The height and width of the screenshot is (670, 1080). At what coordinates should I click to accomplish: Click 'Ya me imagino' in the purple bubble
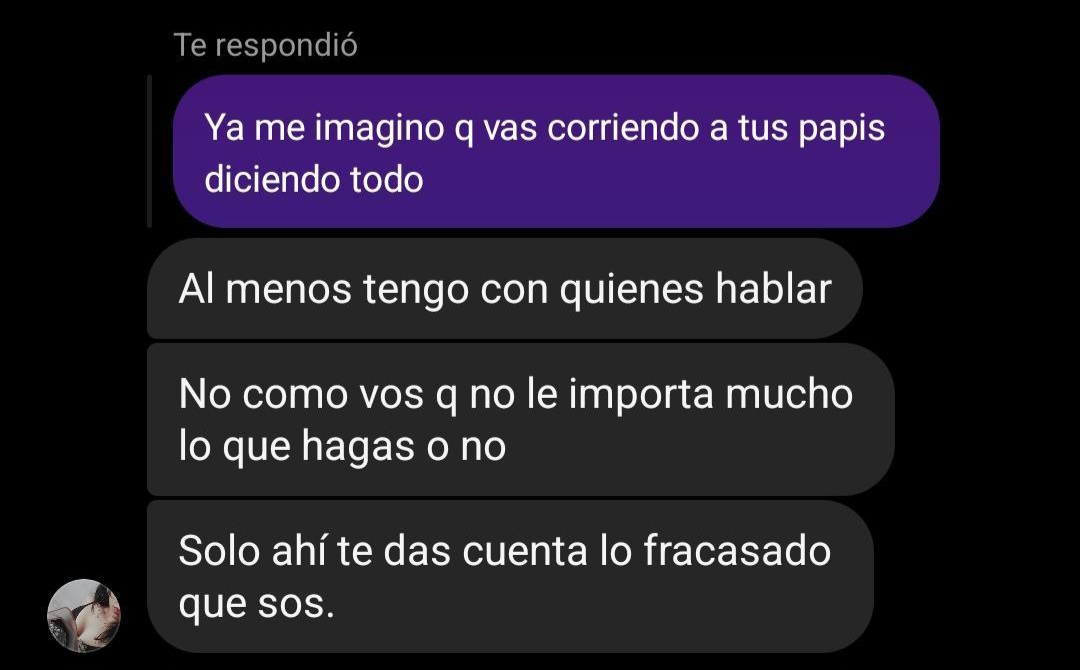[324, 129]
